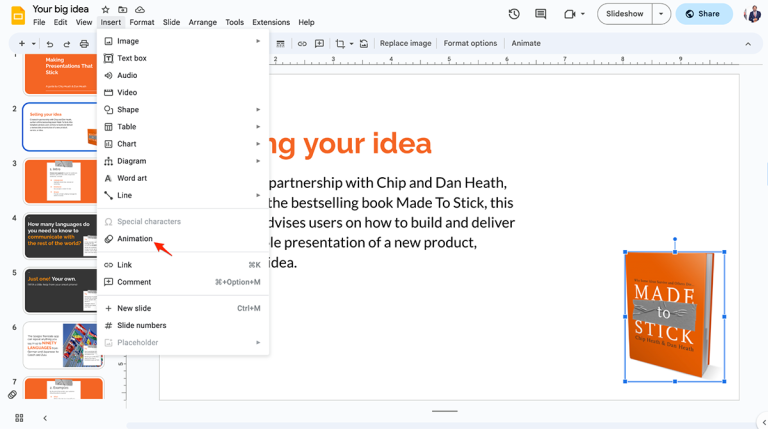Click speaker notes handle below slide
Image resolution: width=768 pixels, height=429 pixels.
[445, 411]
